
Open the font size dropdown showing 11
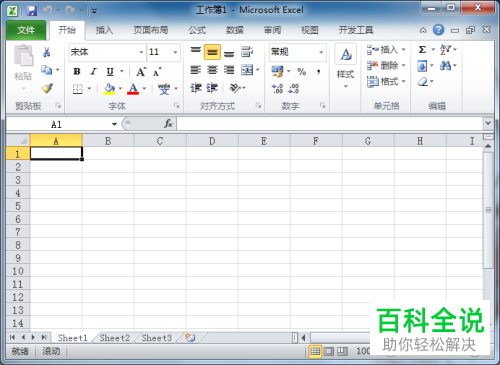tap(175, 52)
